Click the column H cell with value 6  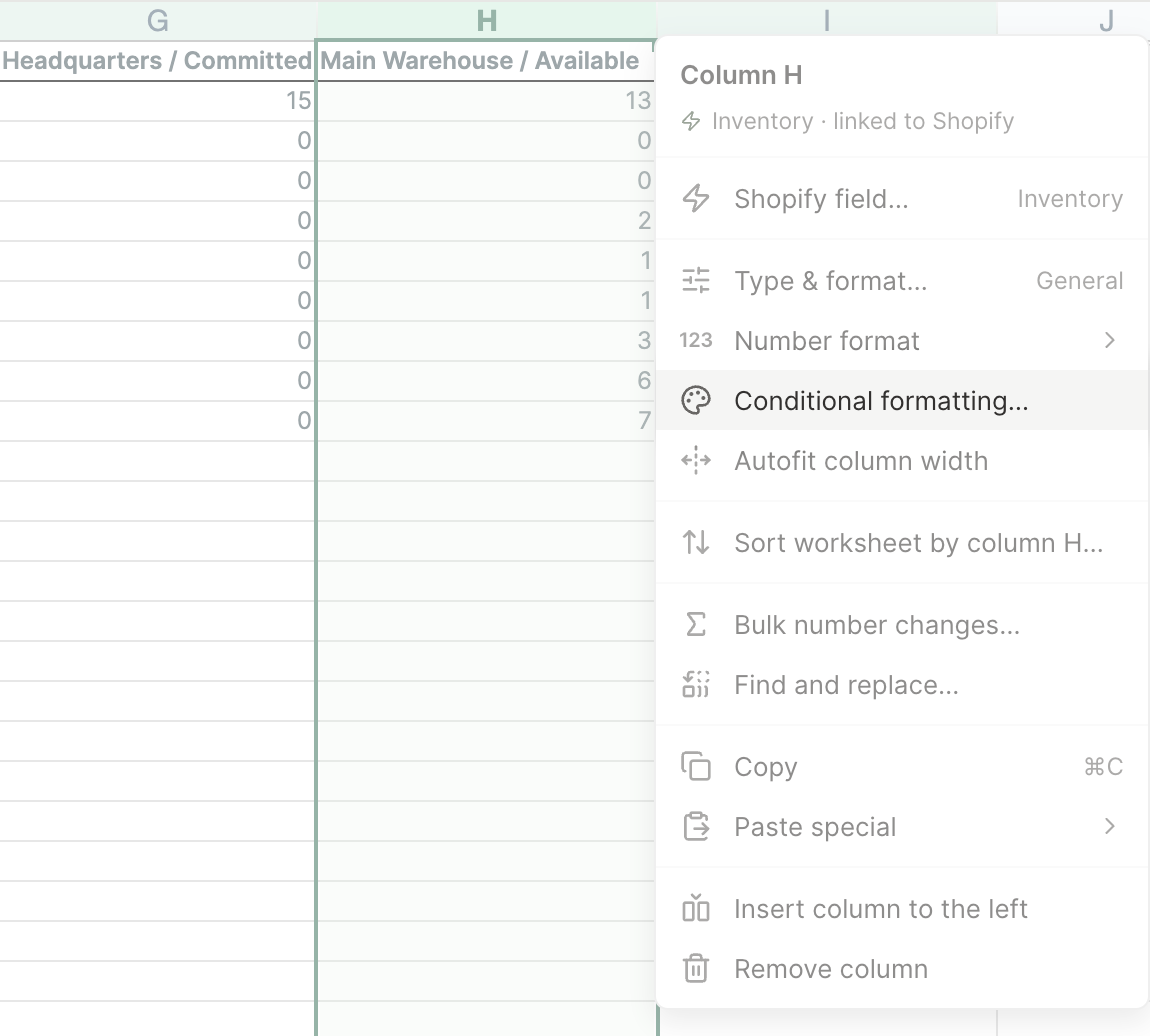coord(486,381)
